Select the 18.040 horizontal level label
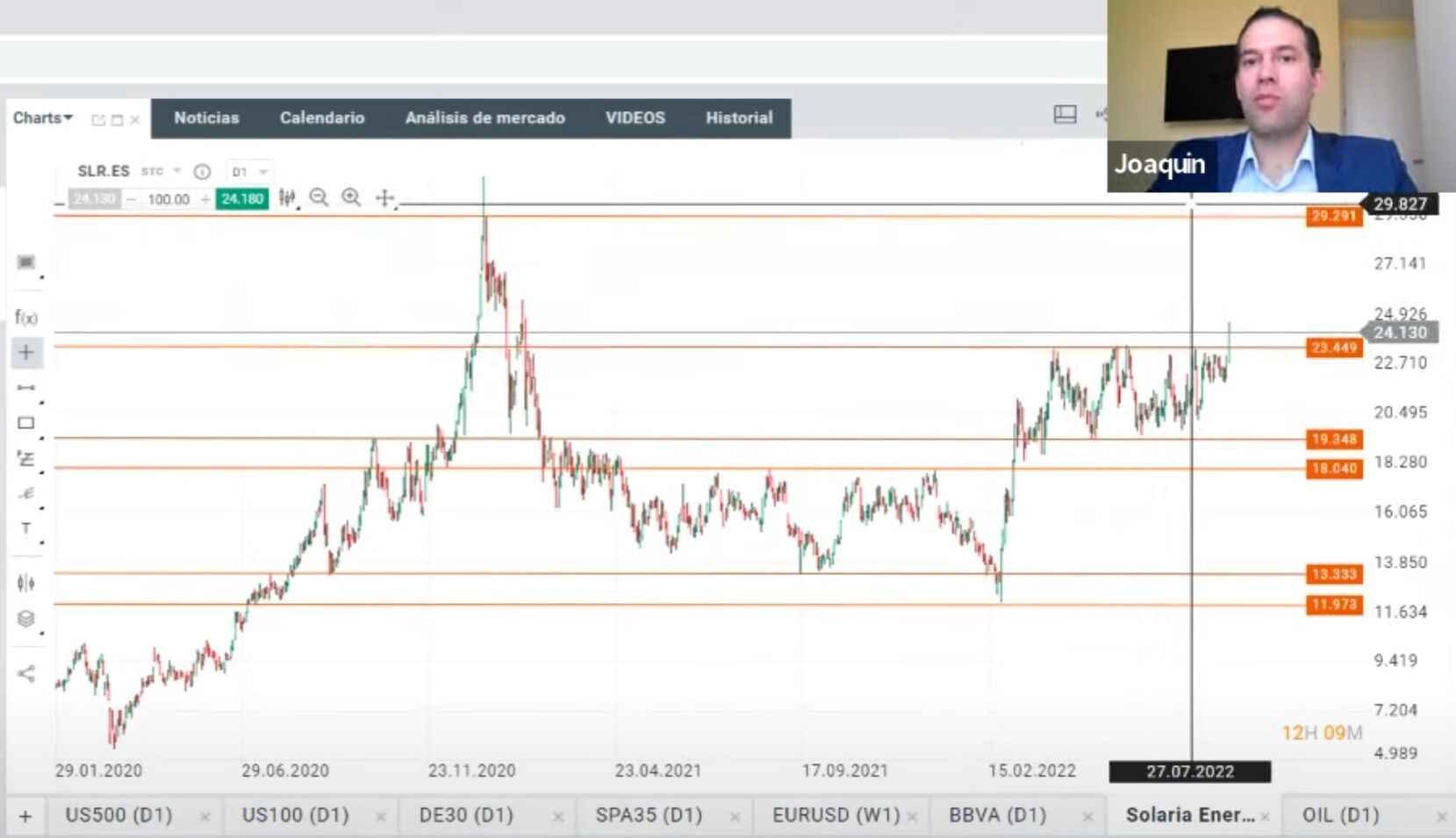1456x838 pixels. 1334,469
